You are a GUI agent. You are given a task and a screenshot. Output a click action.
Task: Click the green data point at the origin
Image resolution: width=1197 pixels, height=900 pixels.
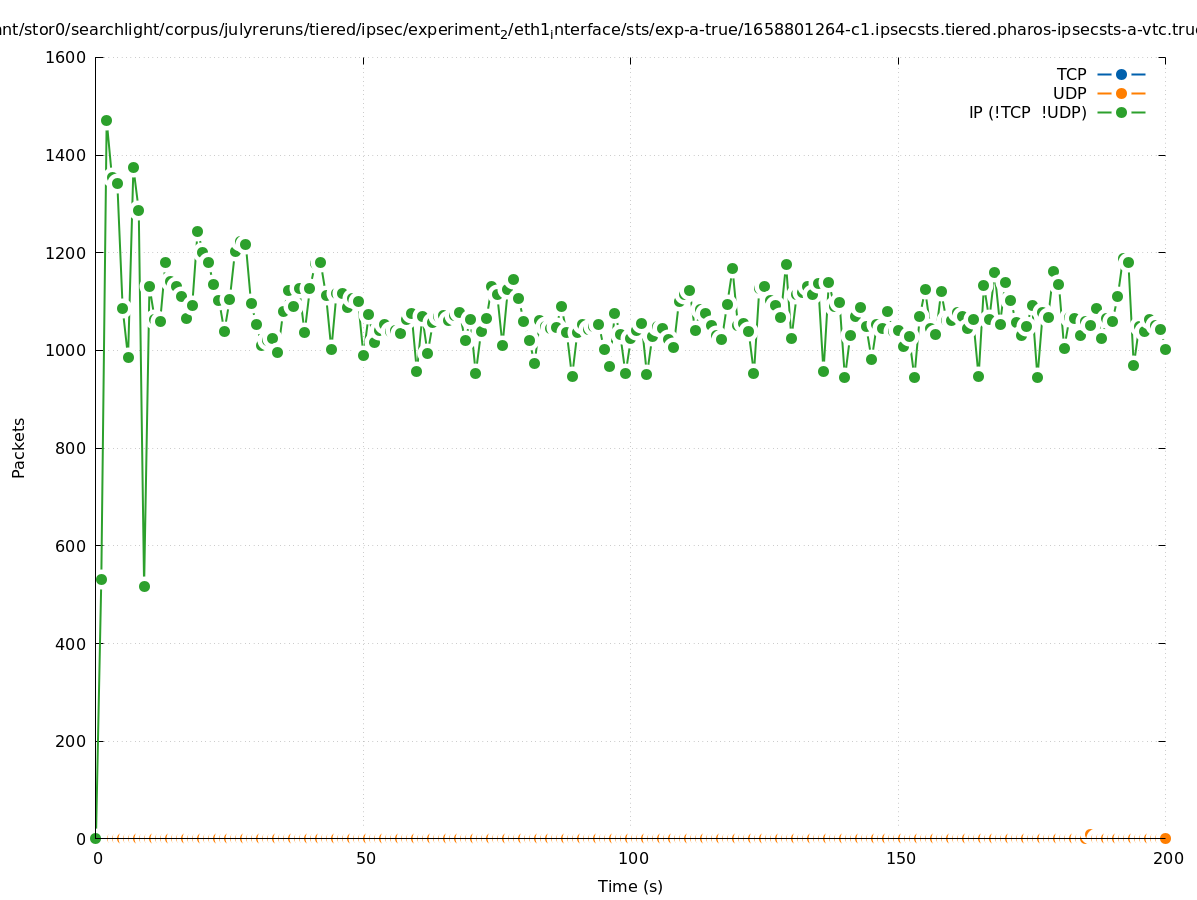point(95,838)
